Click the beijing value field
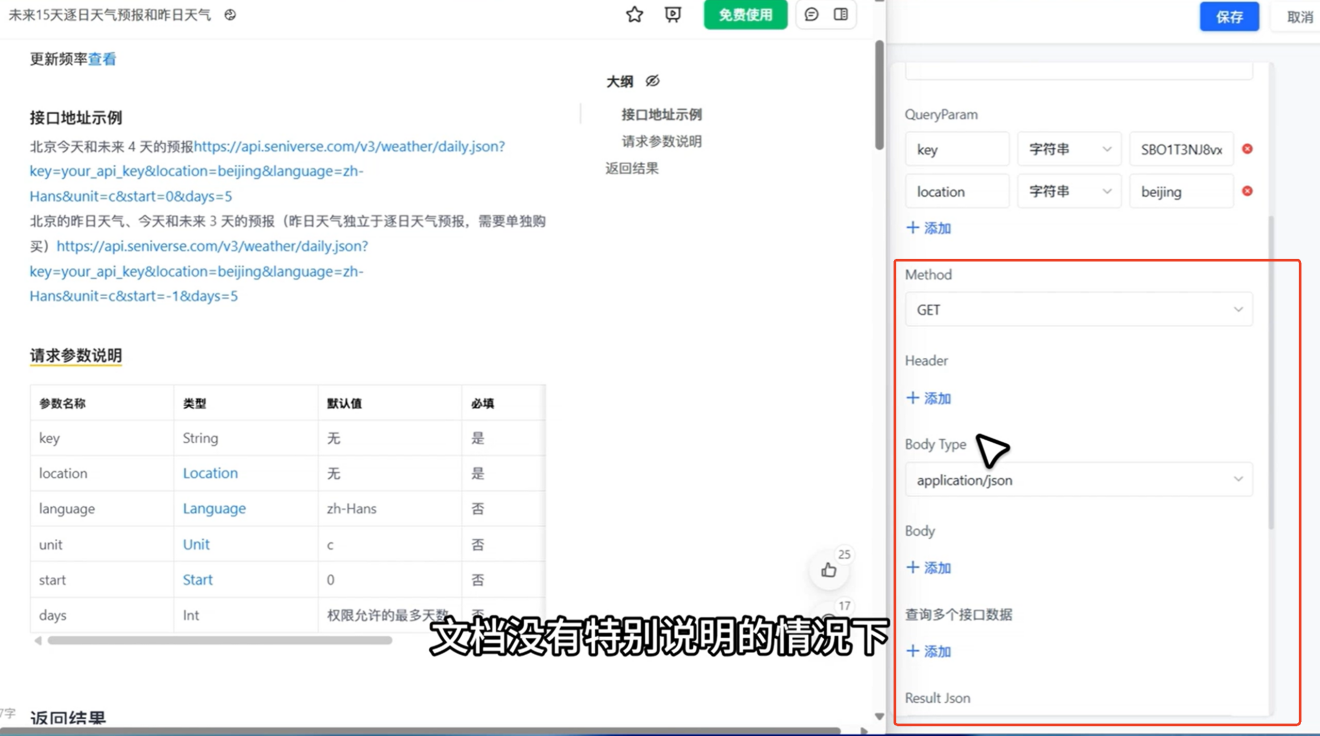Viewport: 1320px width, 736px height. 1181,191
